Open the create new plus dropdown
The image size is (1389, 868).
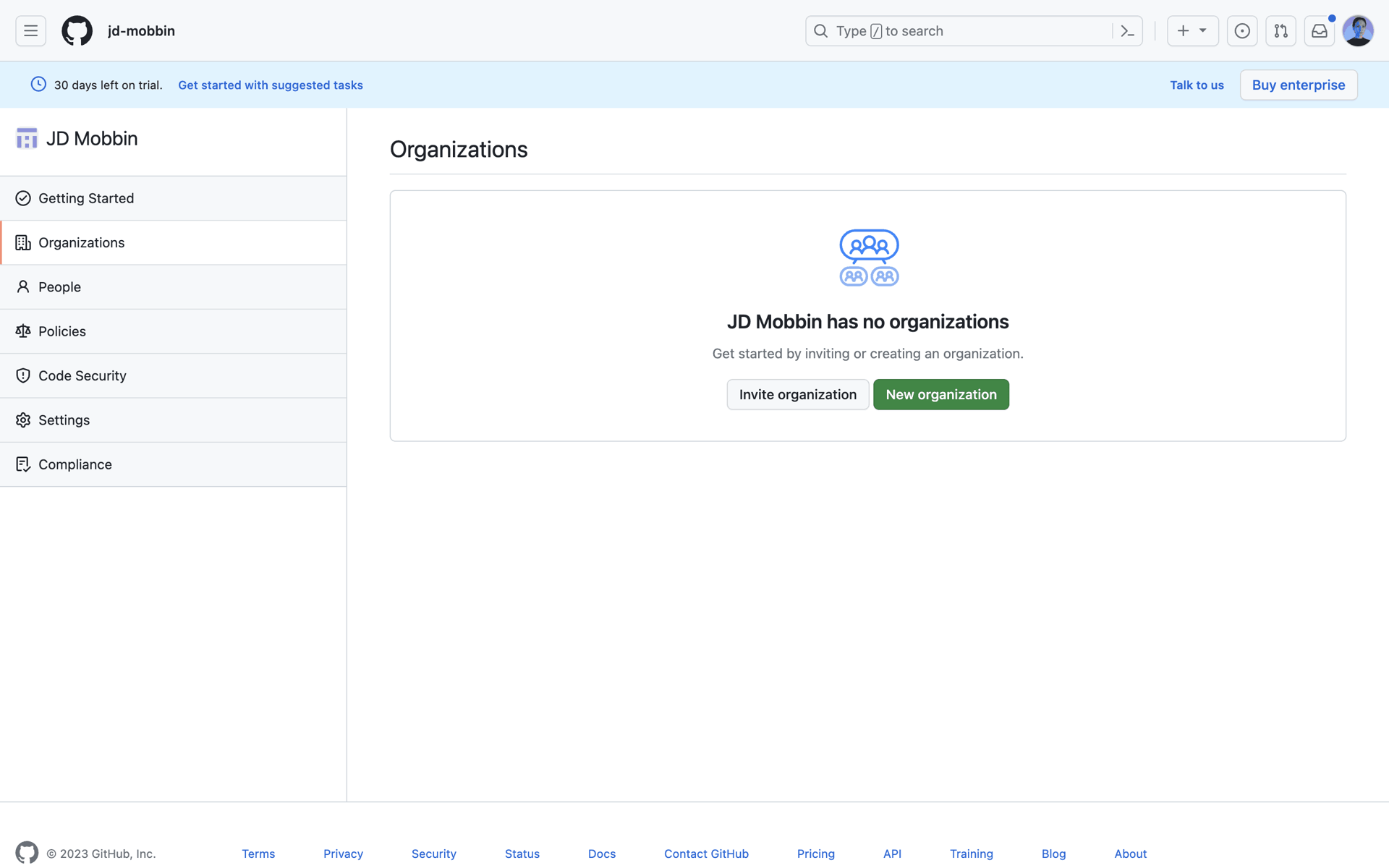1192,31
